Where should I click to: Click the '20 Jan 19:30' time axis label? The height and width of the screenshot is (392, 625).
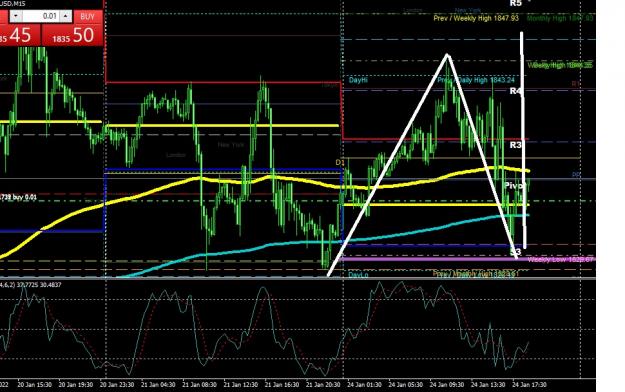(x=76, y=385)
